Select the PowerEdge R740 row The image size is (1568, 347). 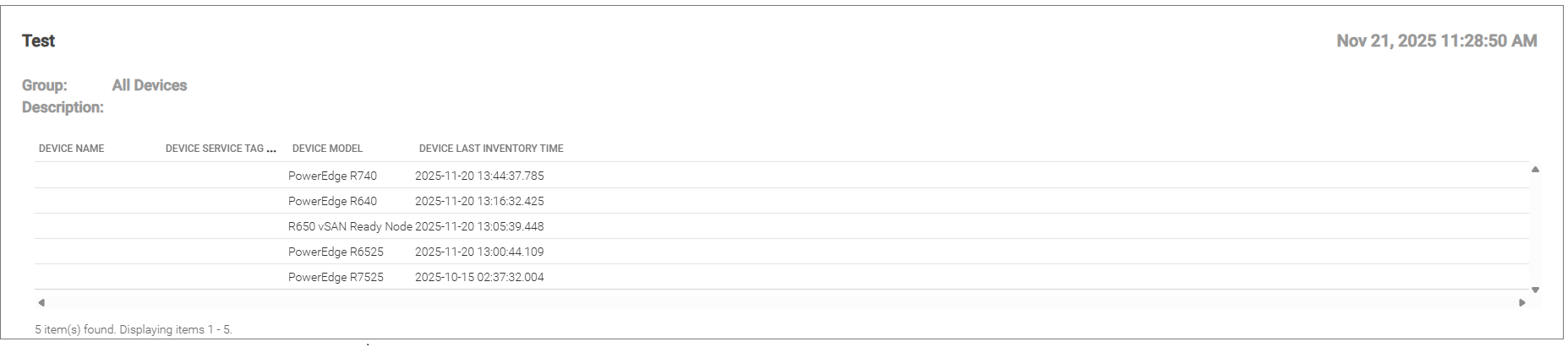332,176
